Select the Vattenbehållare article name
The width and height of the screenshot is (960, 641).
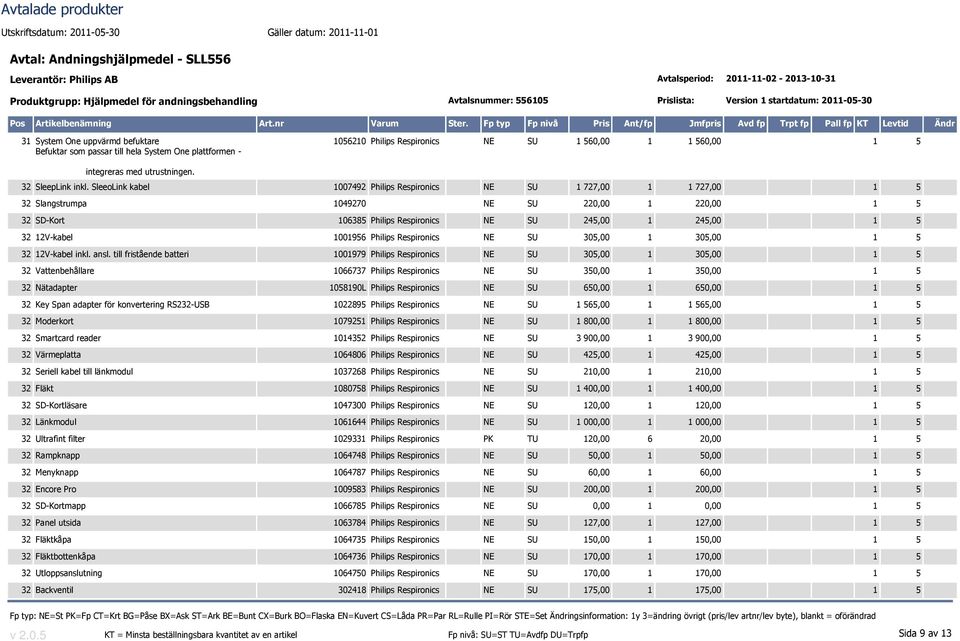coord(65,271)
